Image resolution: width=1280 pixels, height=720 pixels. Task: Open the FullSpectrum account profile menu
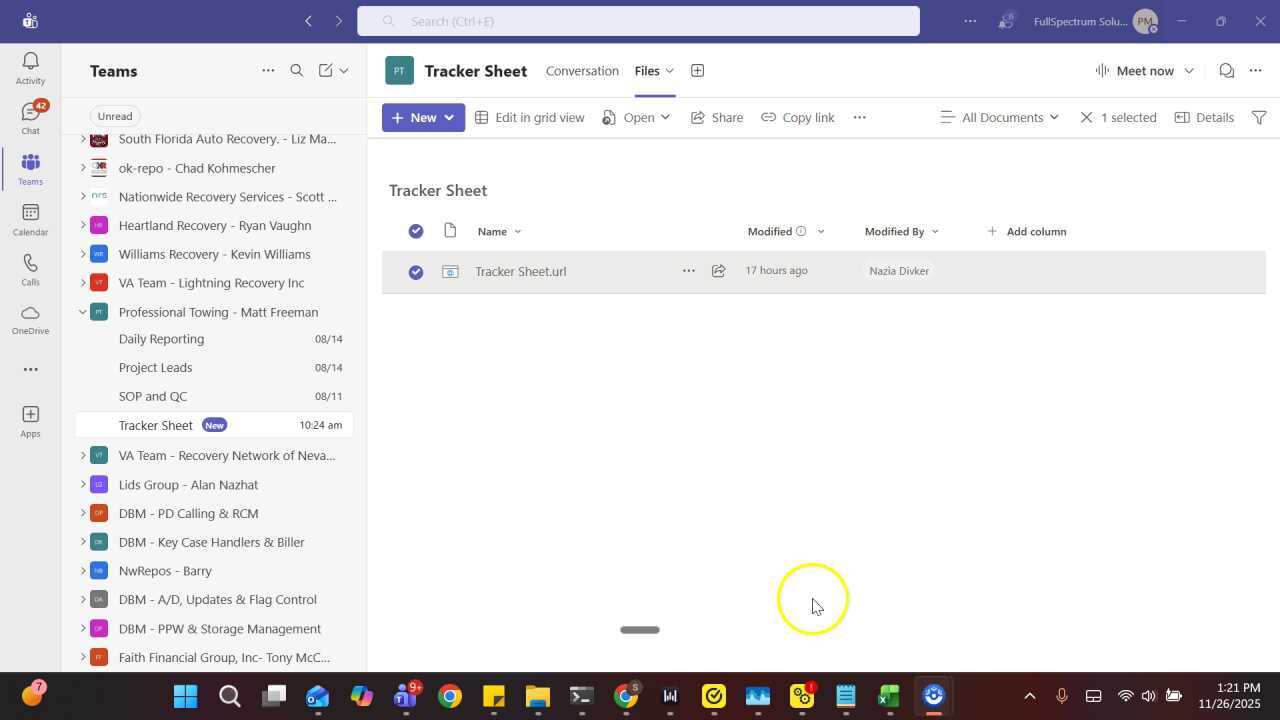pyautogui.click(x=1146, y=21)
